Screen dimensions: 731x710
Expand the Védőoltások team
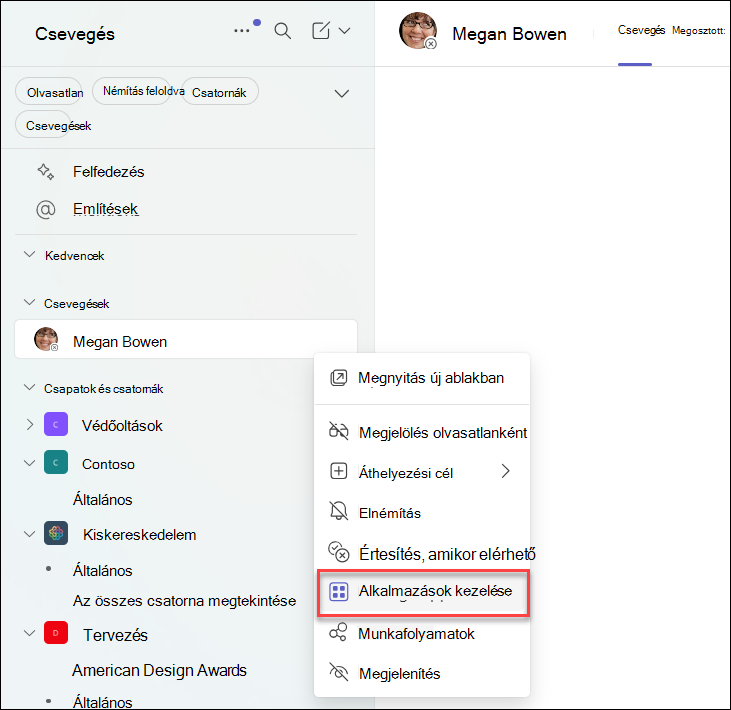coord(30,424)
